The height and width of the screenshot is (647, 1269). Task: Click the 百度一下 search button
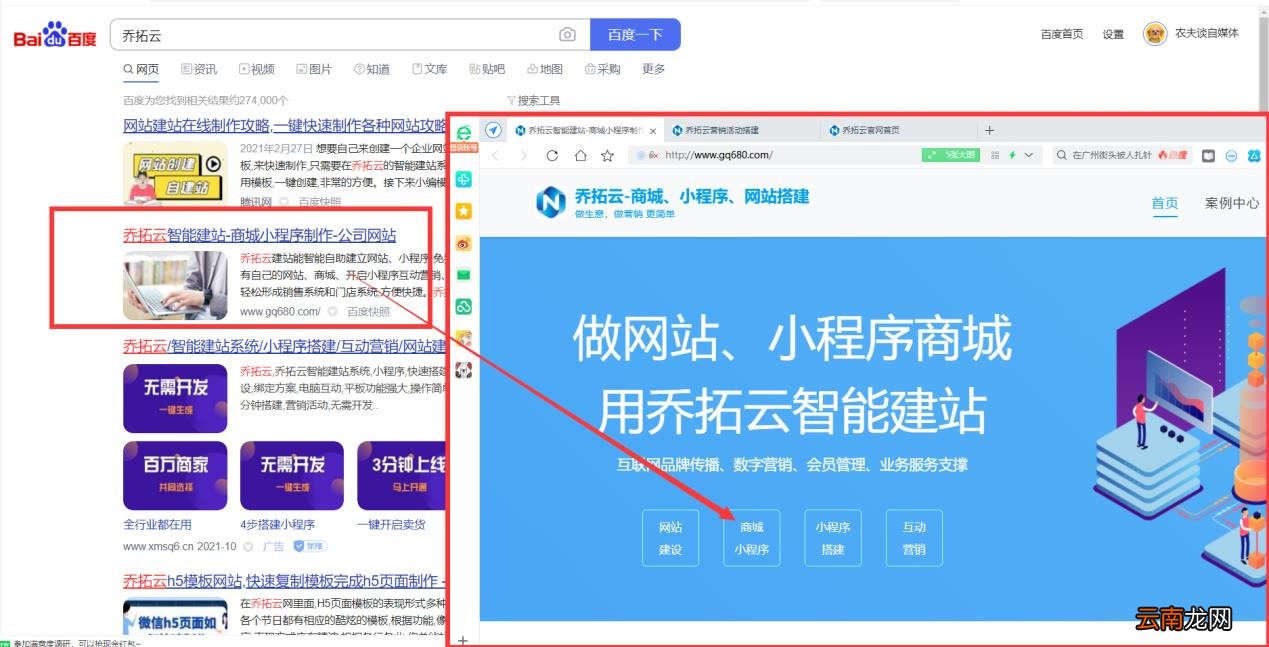(635, 34)
